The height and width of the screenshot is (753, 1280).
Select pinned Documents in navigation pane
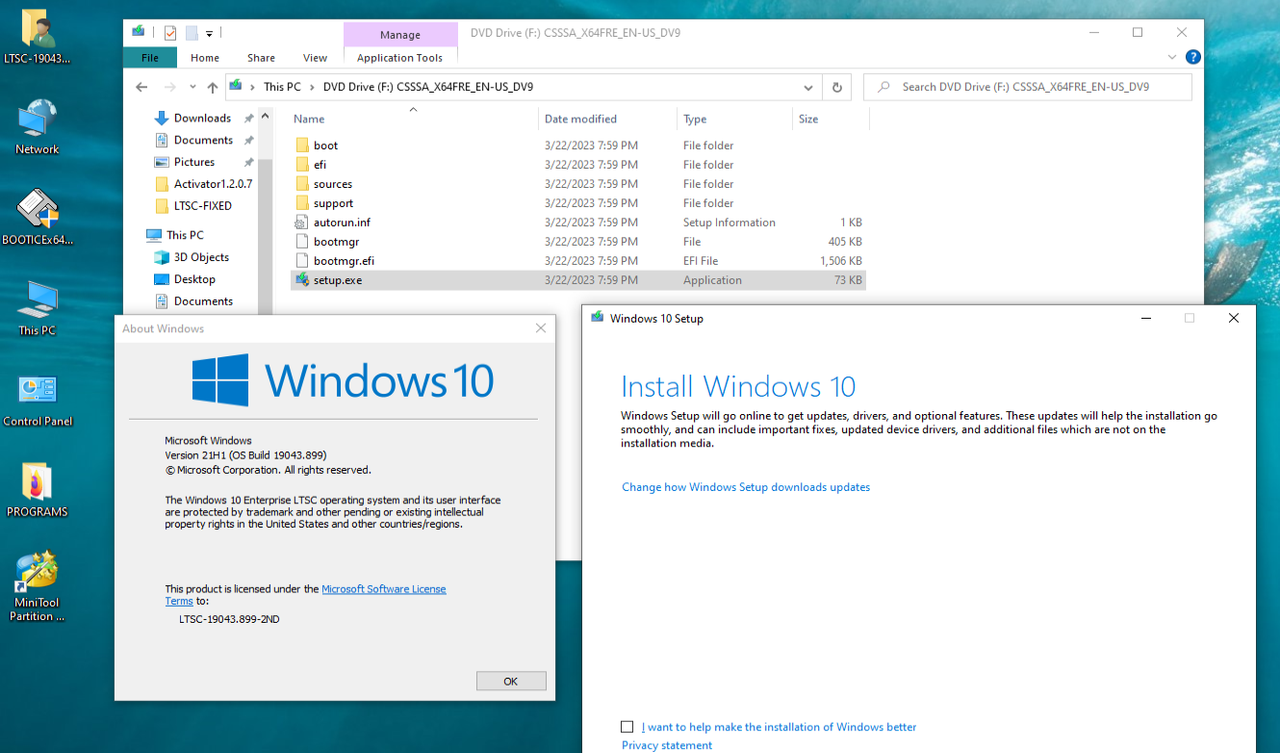click(x=203, y=140)
